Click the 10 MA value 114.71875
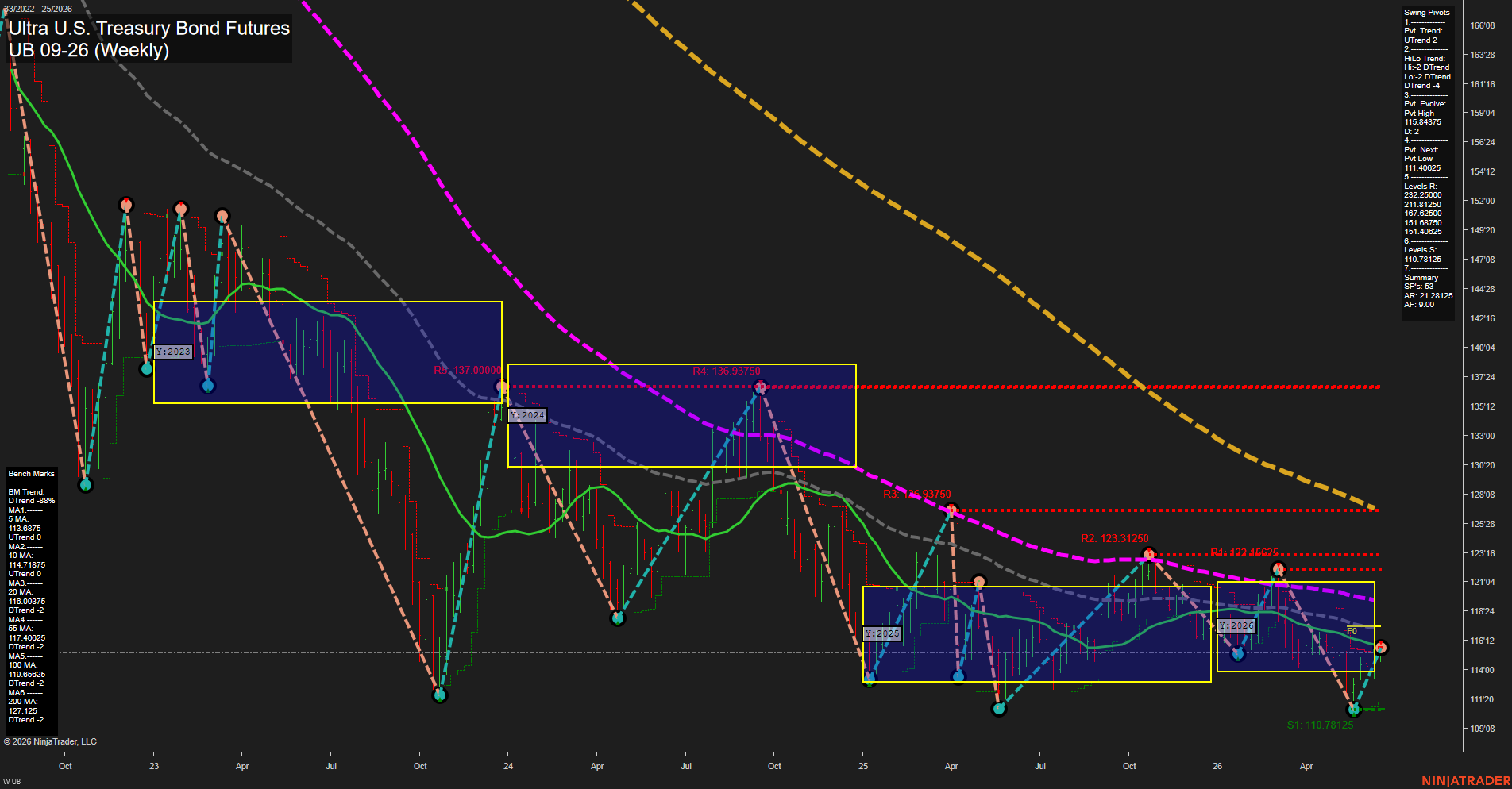Viewport: 1512px width, 789px height. click(26, 565)
